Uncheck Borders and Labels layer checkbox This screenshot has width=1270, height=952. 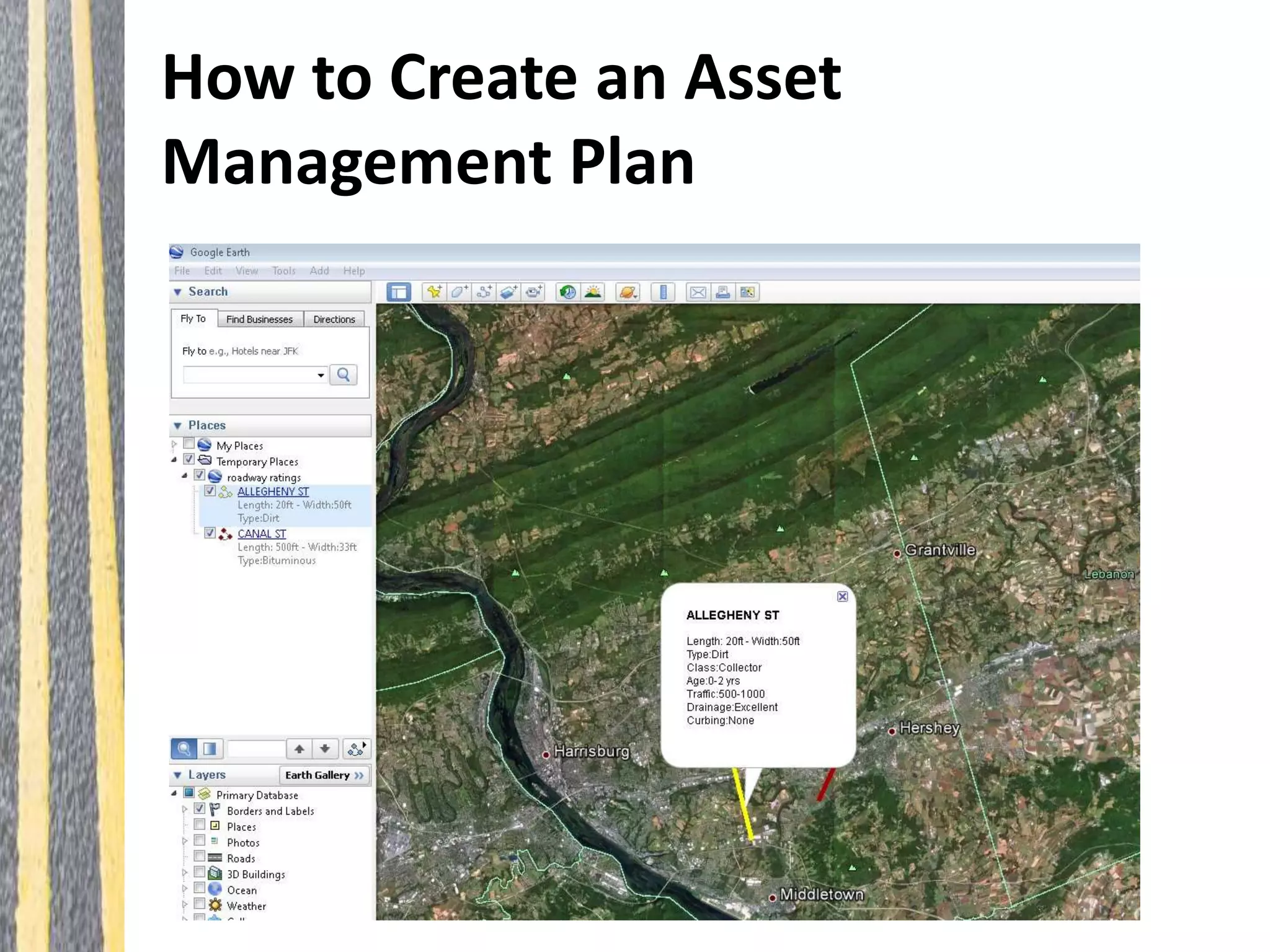click(x=200, y=809)
